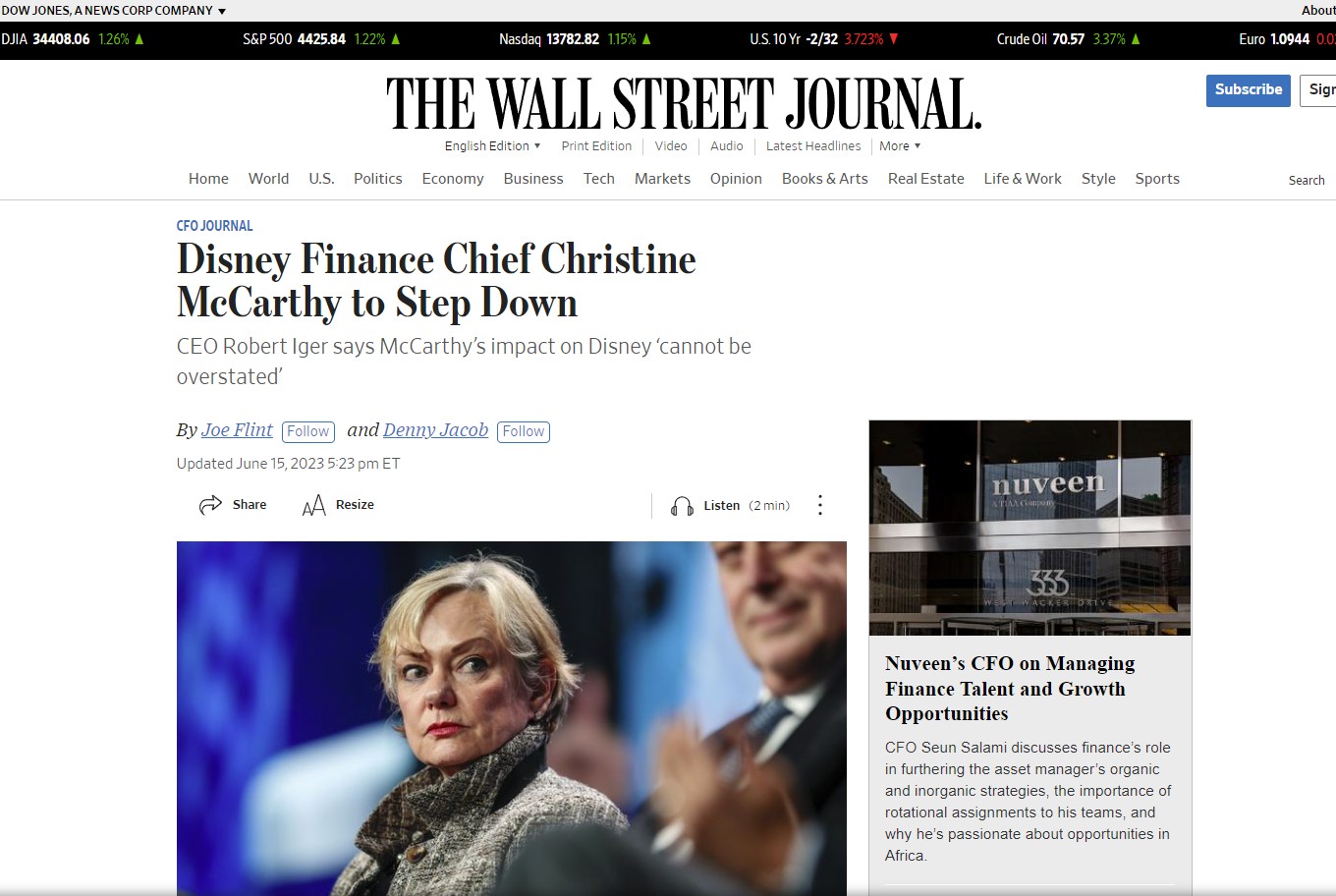Open the Life & Work section

click(x=1023, y=179)
